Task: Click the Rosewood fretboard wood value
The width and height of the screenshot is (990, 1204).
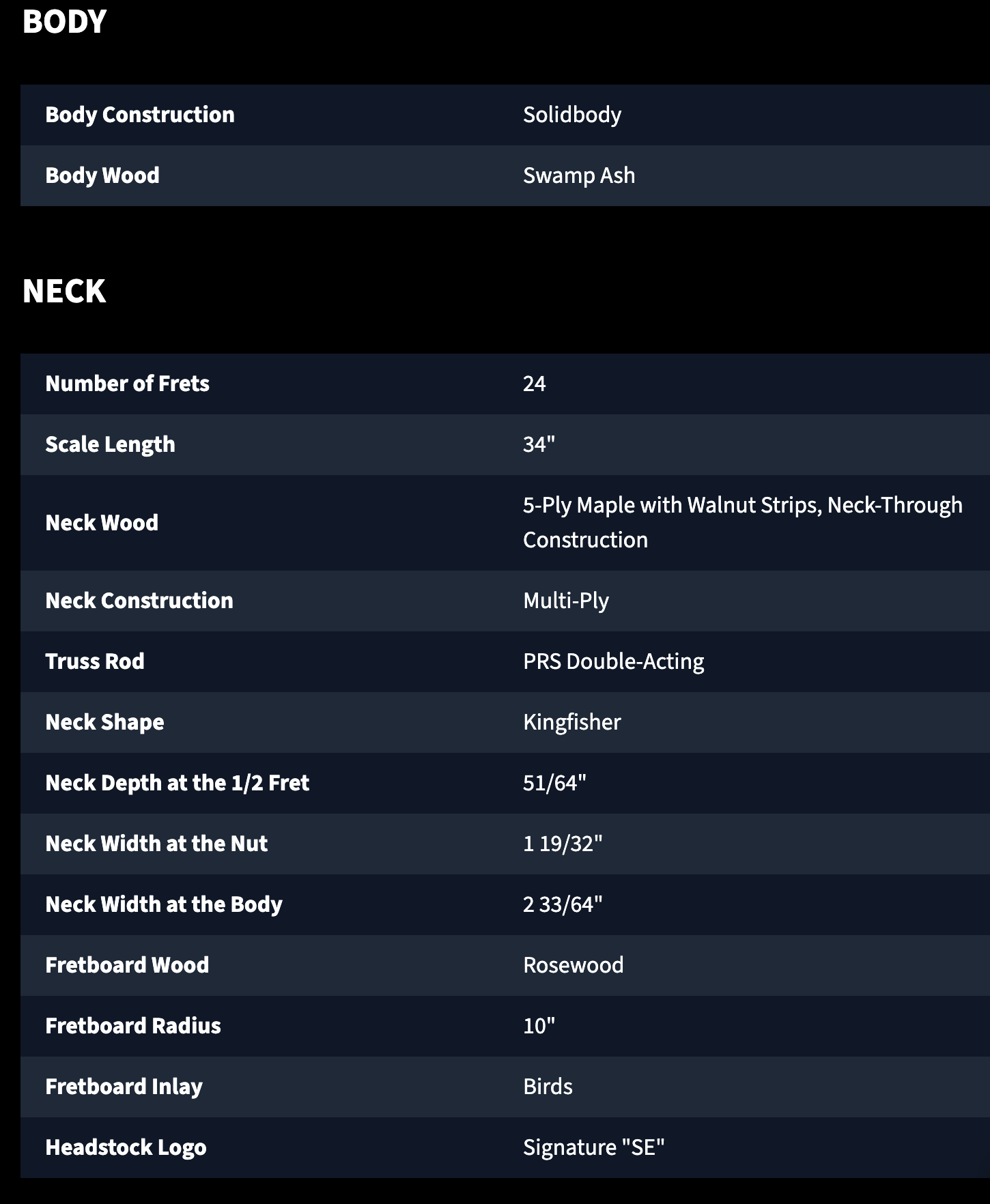Action: (574, 965)
